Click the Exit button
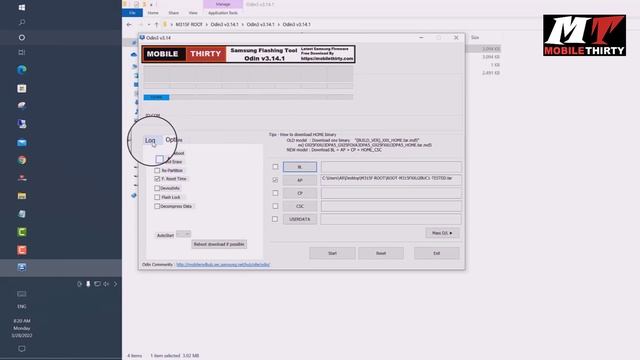This screenshot has height=360, width=640. [x=436, y=253]
